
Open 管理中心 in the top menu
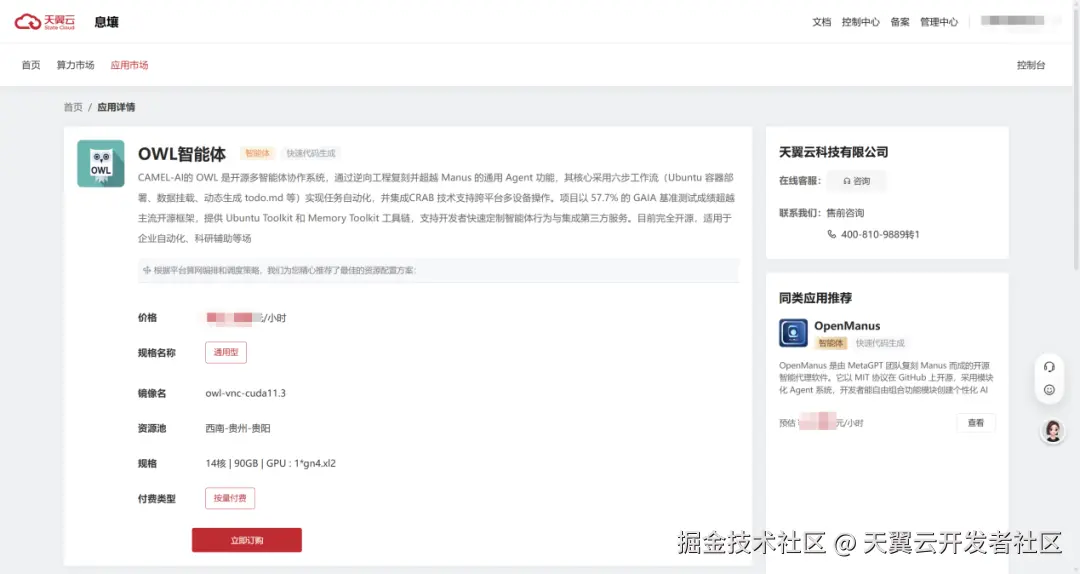[x=939, y=22]
